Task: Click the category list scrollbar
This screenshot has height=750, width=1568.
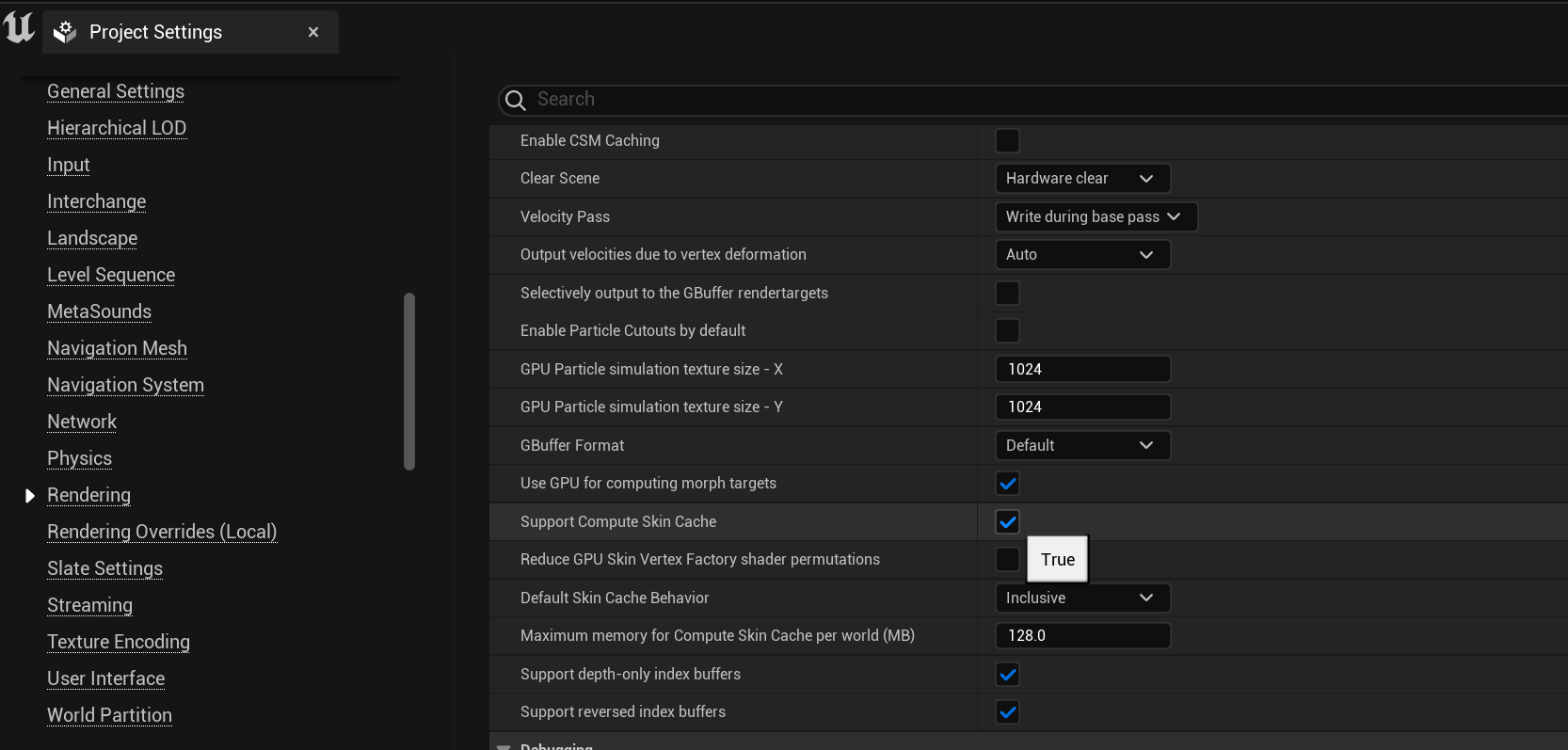Action: [409, 381]
